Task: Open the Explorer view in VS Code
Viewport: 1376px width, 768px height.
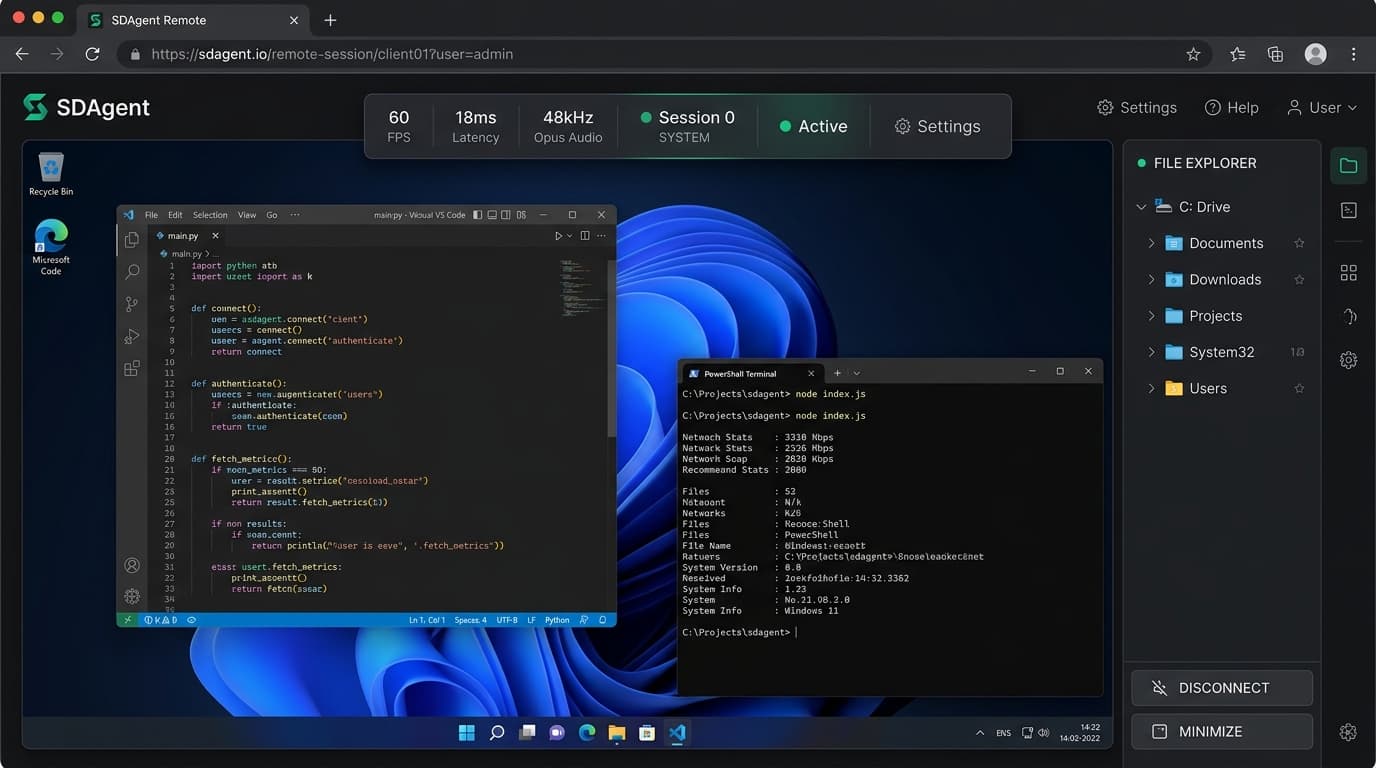Action: (132, 240)
